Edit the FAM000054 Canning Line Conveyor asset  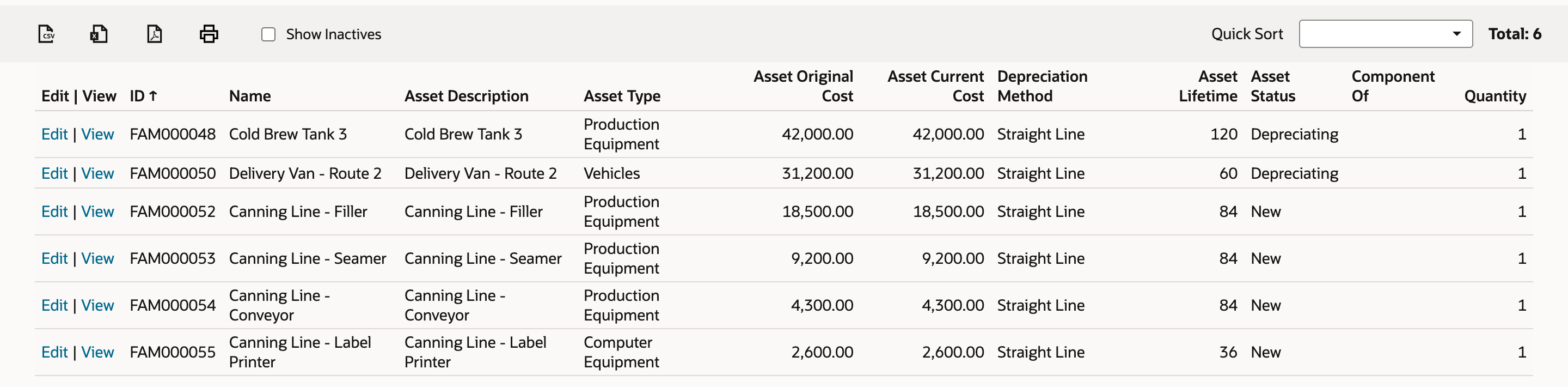tap(54, 305)
